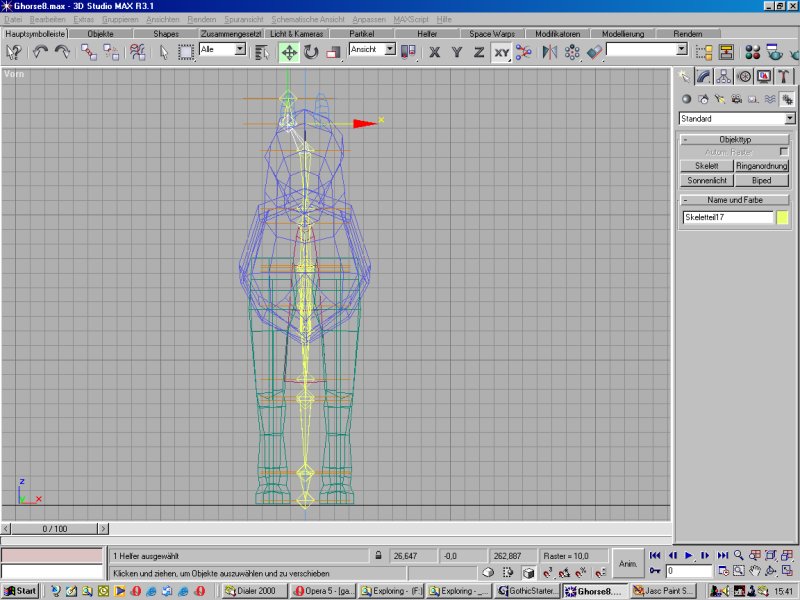This screenshot has width=800, height=600.
Task: Switch to the Motion panel icon
Action: 744,77
